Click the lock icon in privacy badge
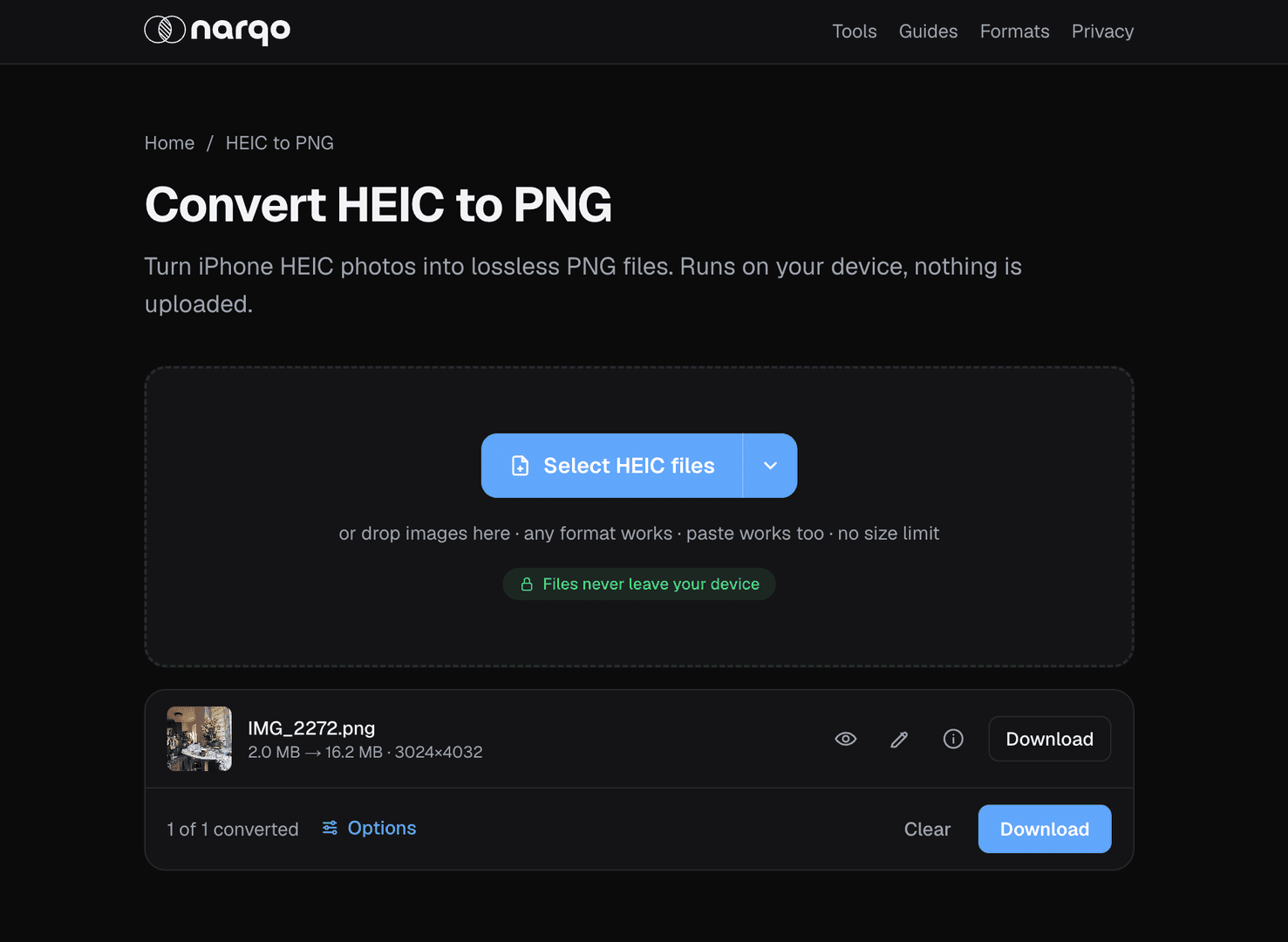 click(x=527, y=584)
